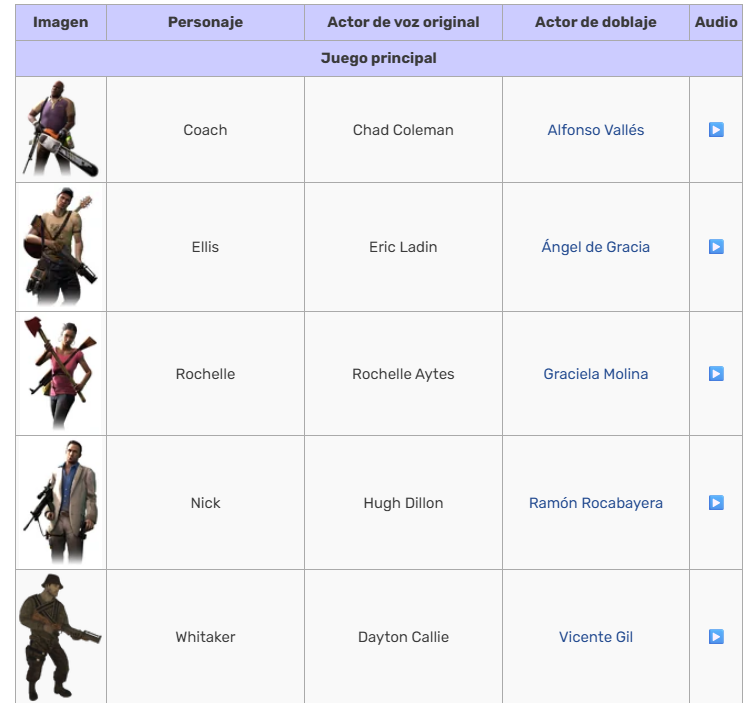Select the Rochelle Aytes voice actor text

(403, 374)
